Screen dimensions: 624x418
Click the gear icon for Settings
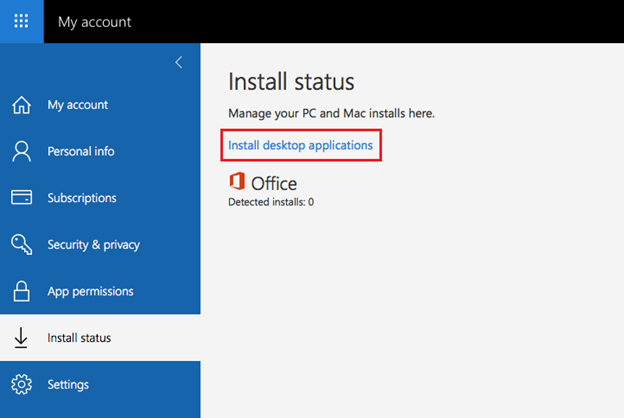pyautogui.click(x=21, y=384)
